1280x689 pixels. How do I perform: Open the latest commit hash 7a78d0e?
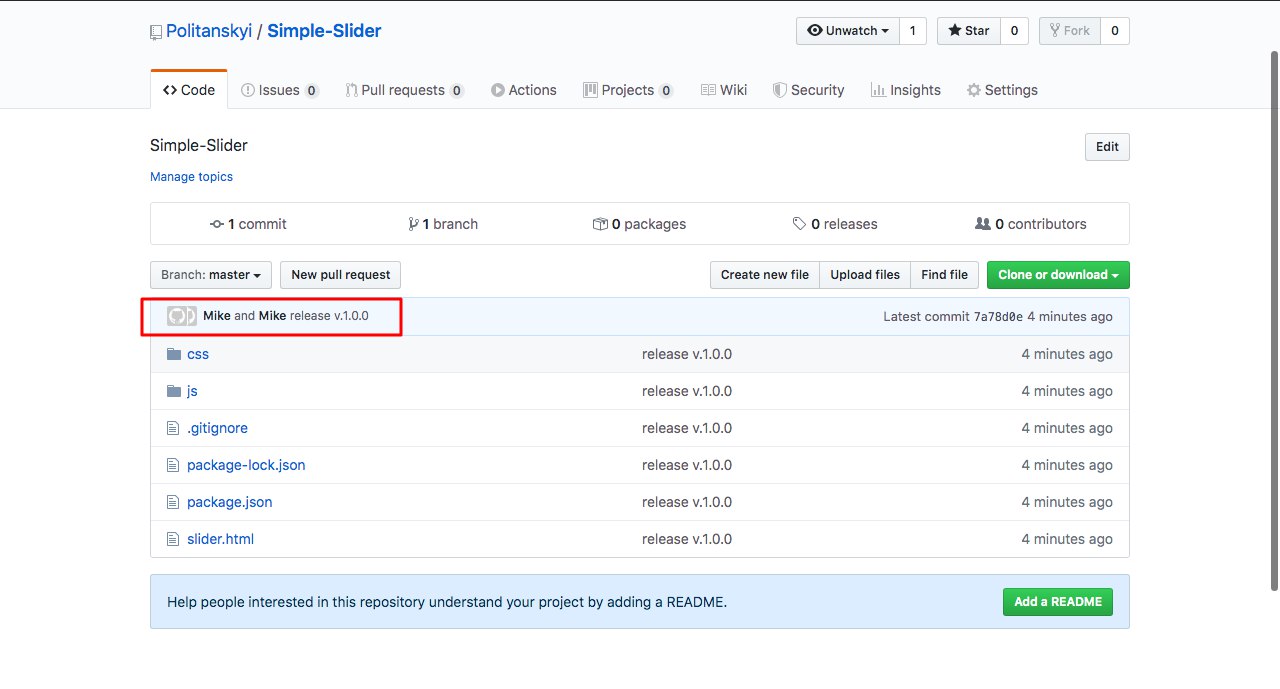point(998,316)
